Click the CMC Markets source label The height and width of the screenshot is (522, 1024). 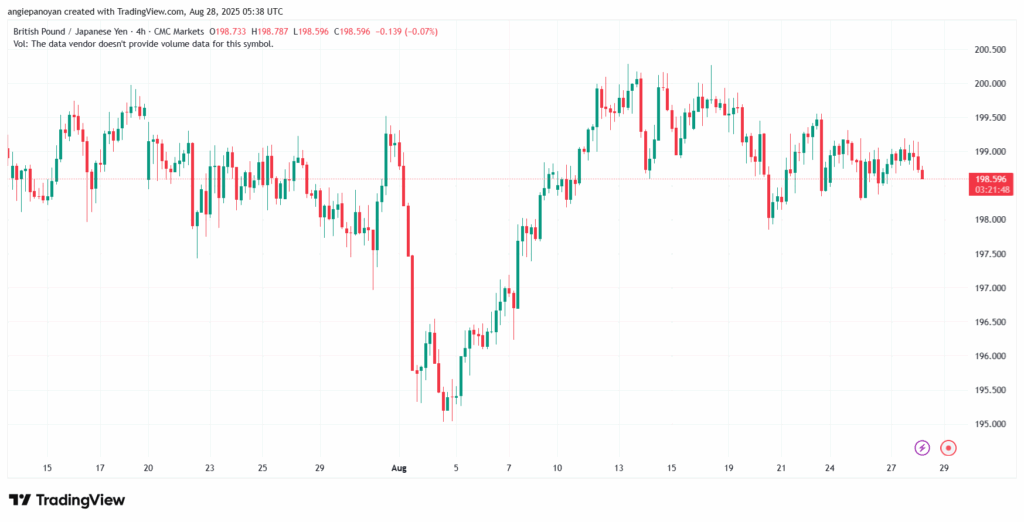click(180, 31)
